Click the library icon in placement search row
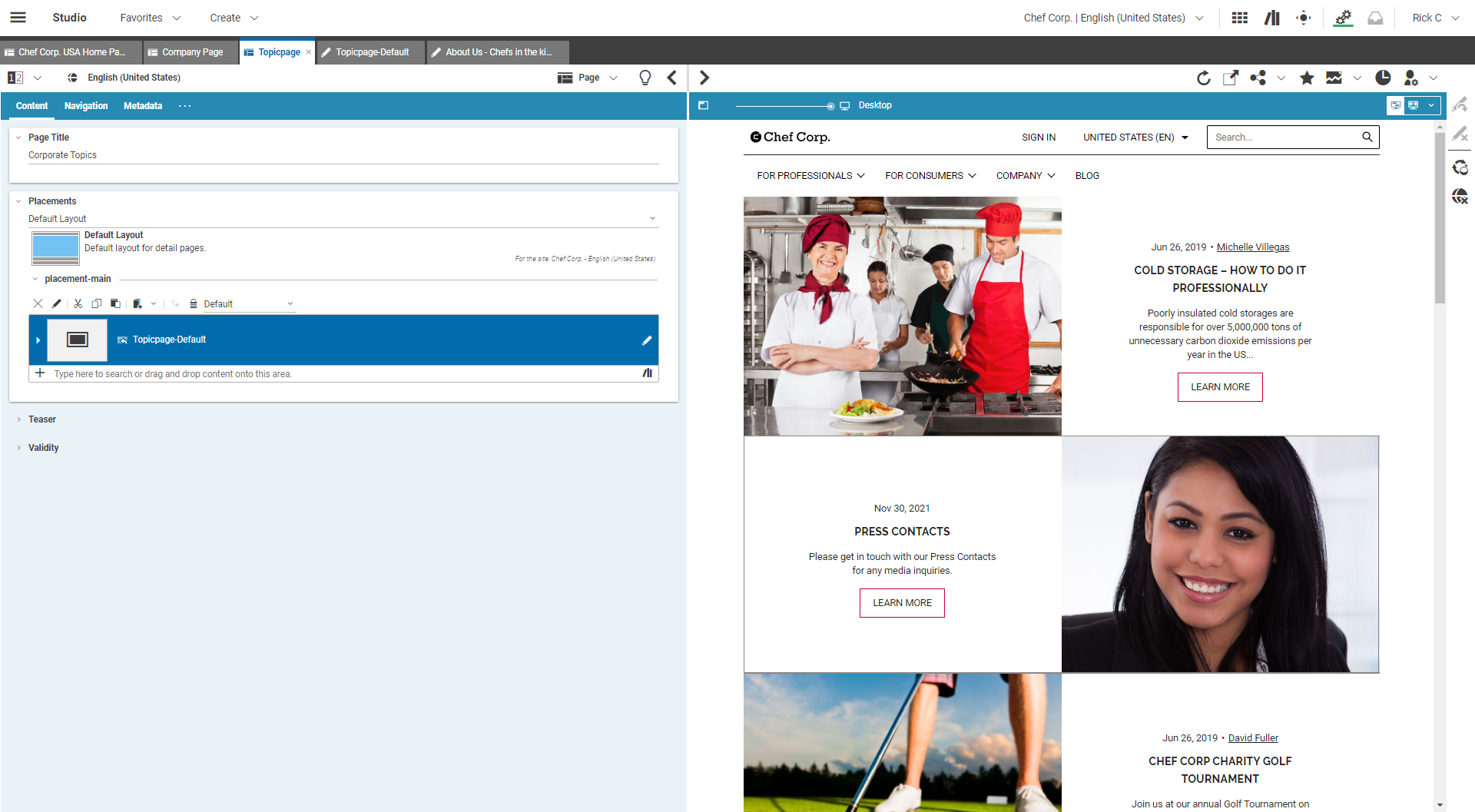This screenshot has height=812, width=1475. click(647, 373)
